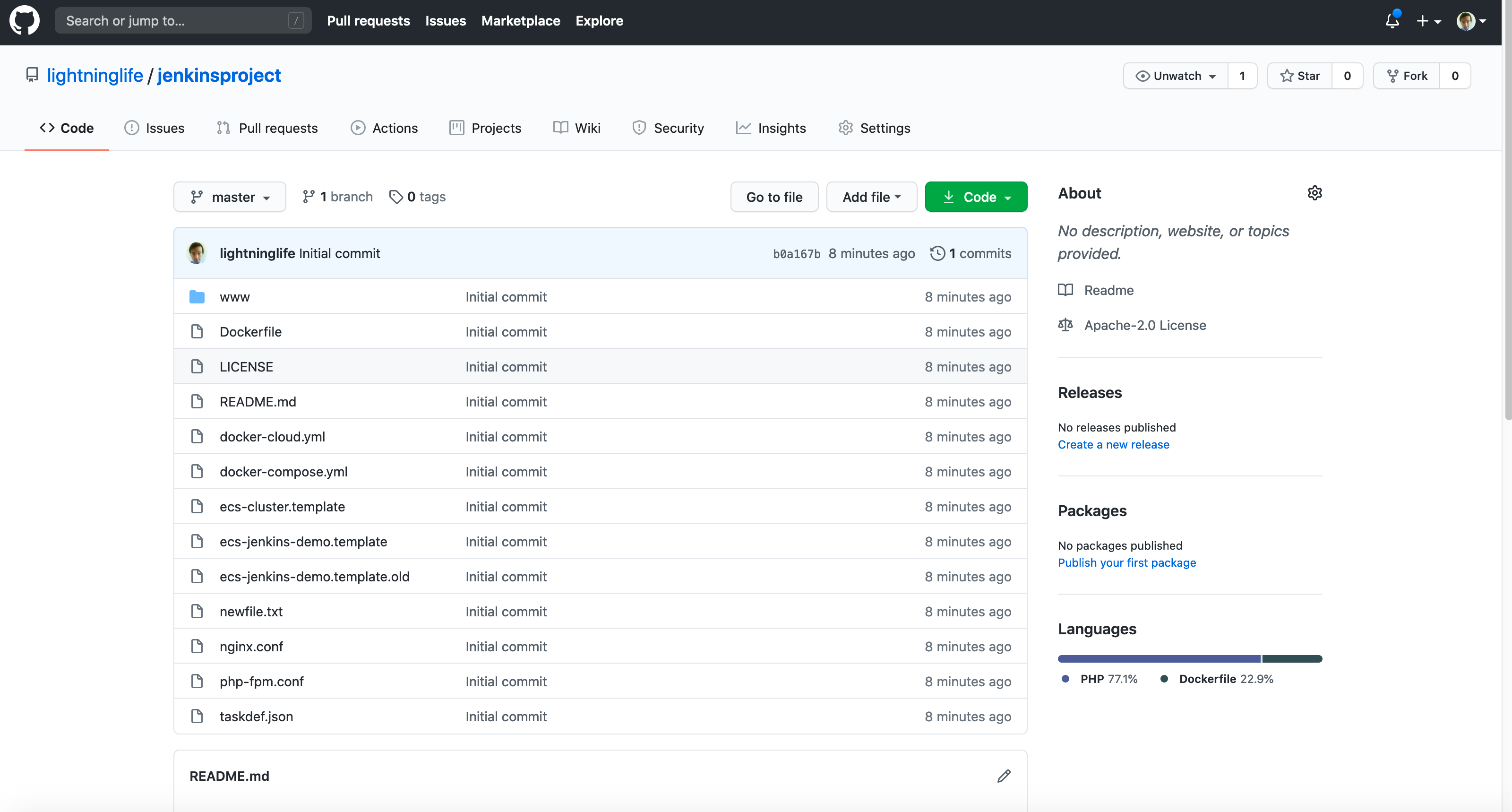Viewport: 1512px width, 812px height.
Task: Open the README.md file
Action: coord(259,401)
